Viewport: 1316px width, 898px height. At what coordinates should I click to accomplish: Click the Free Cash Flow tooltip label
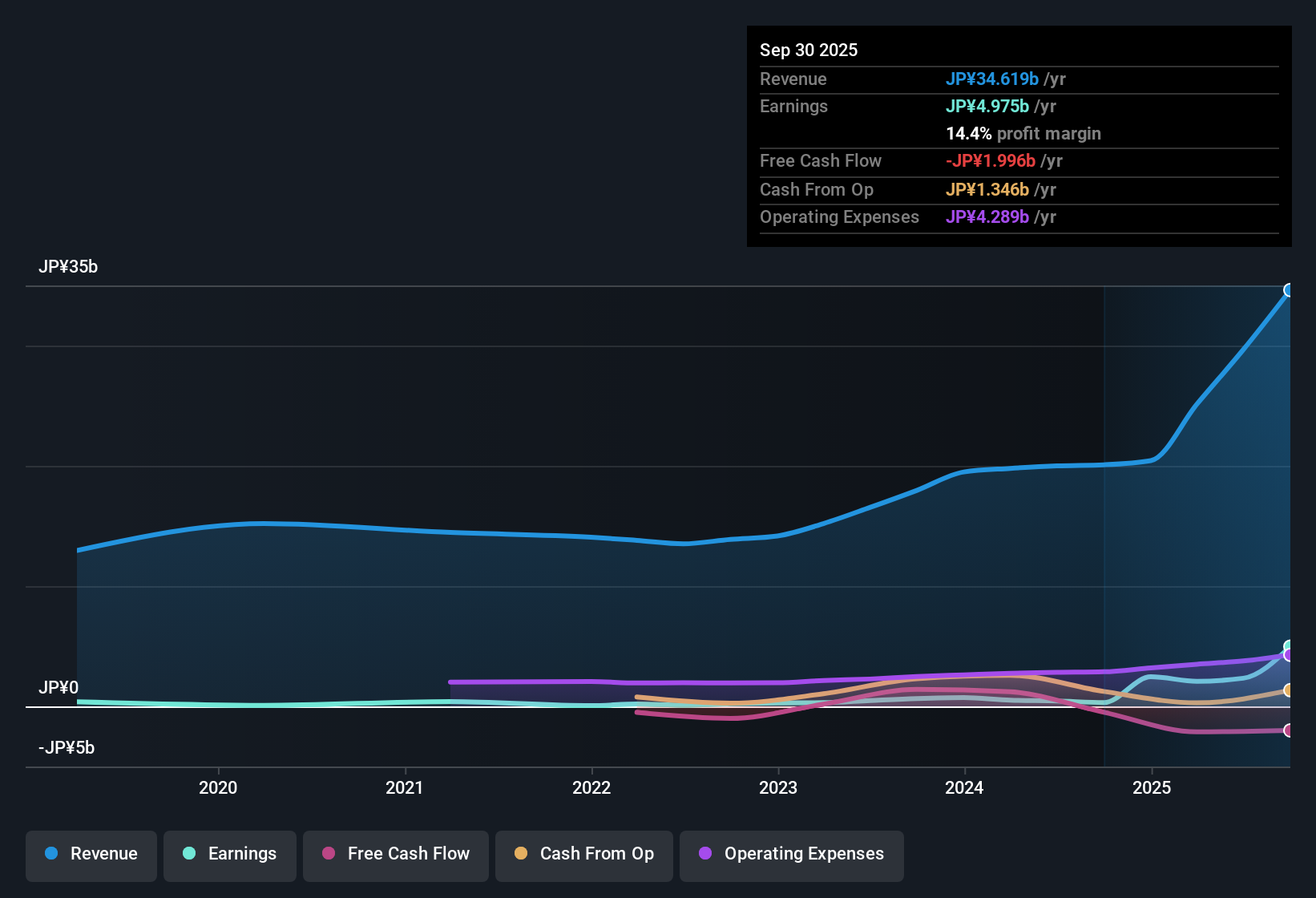click(x=821, y=160)
